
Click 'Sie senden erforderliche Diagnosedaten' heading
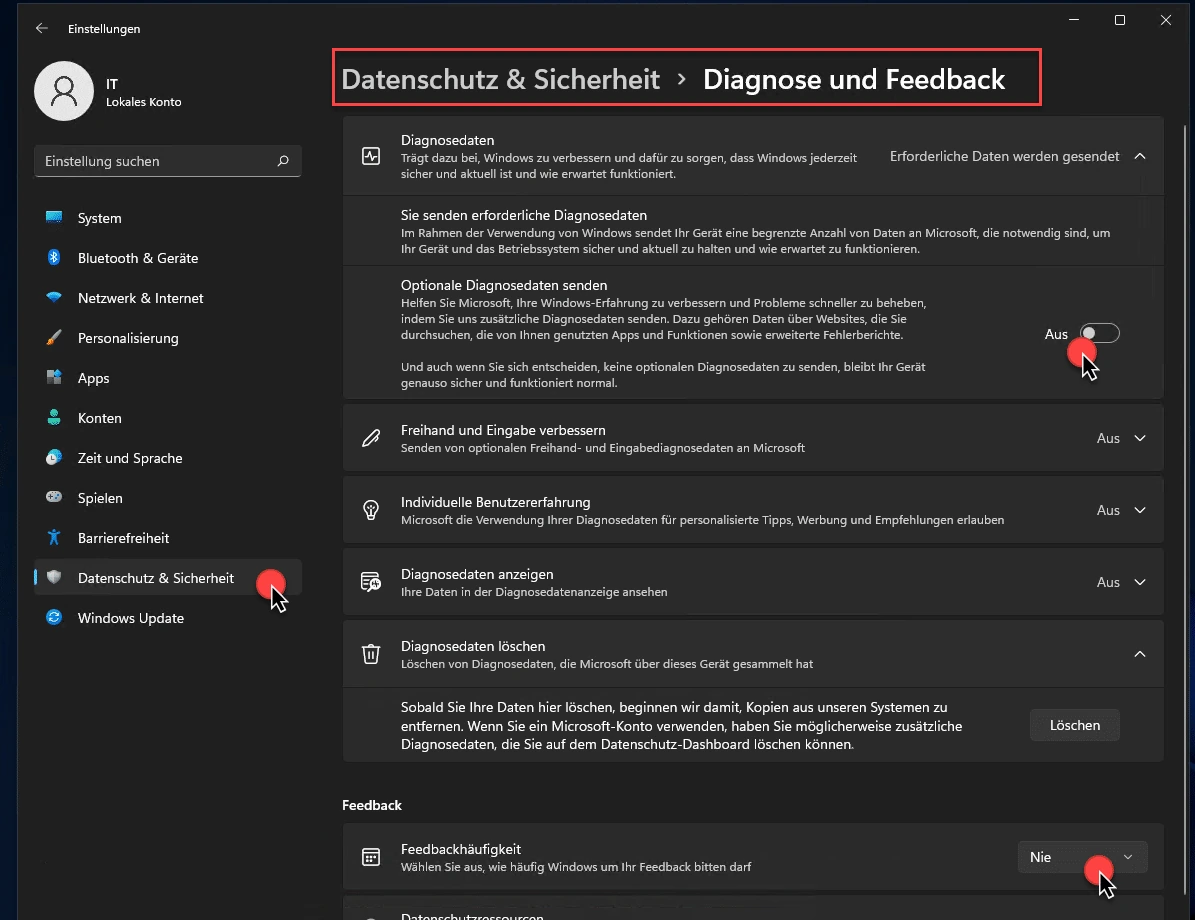524,216
